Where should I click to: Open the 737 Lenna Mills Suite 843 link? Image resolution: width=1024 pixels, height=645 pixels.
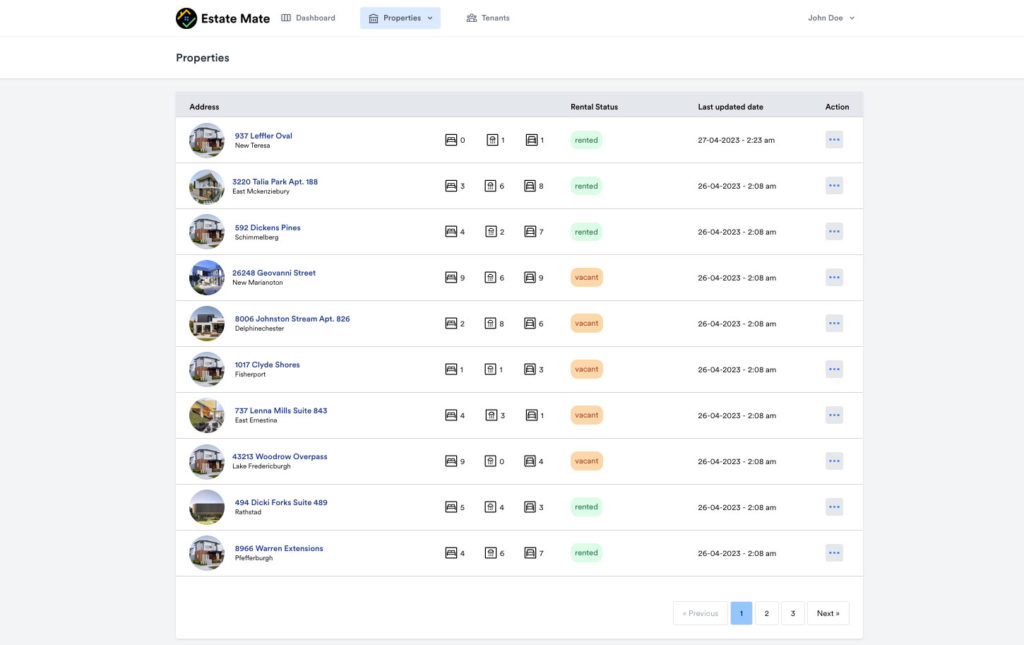[281, 411]
